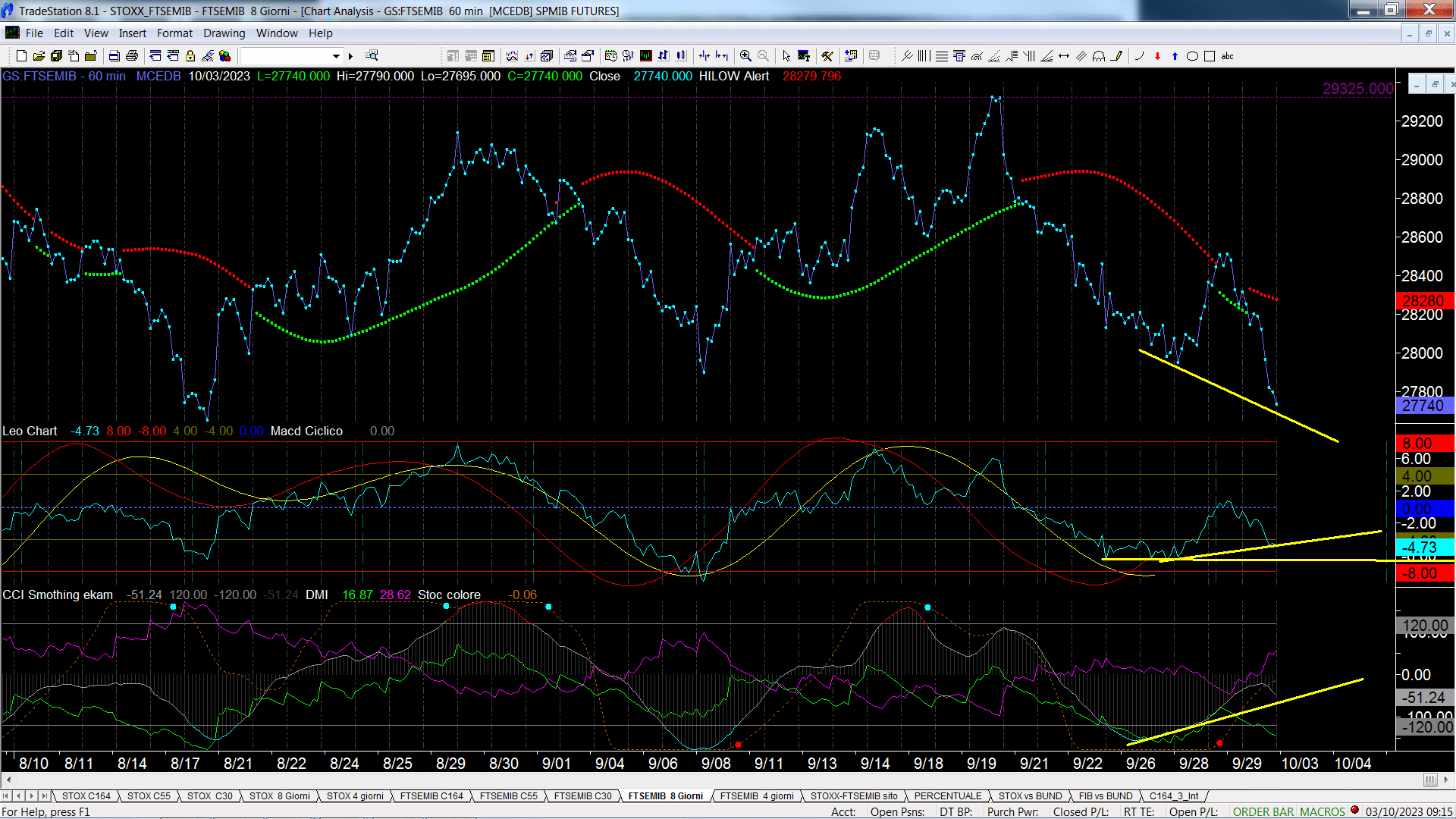Open the Help menu

[321, 33]
